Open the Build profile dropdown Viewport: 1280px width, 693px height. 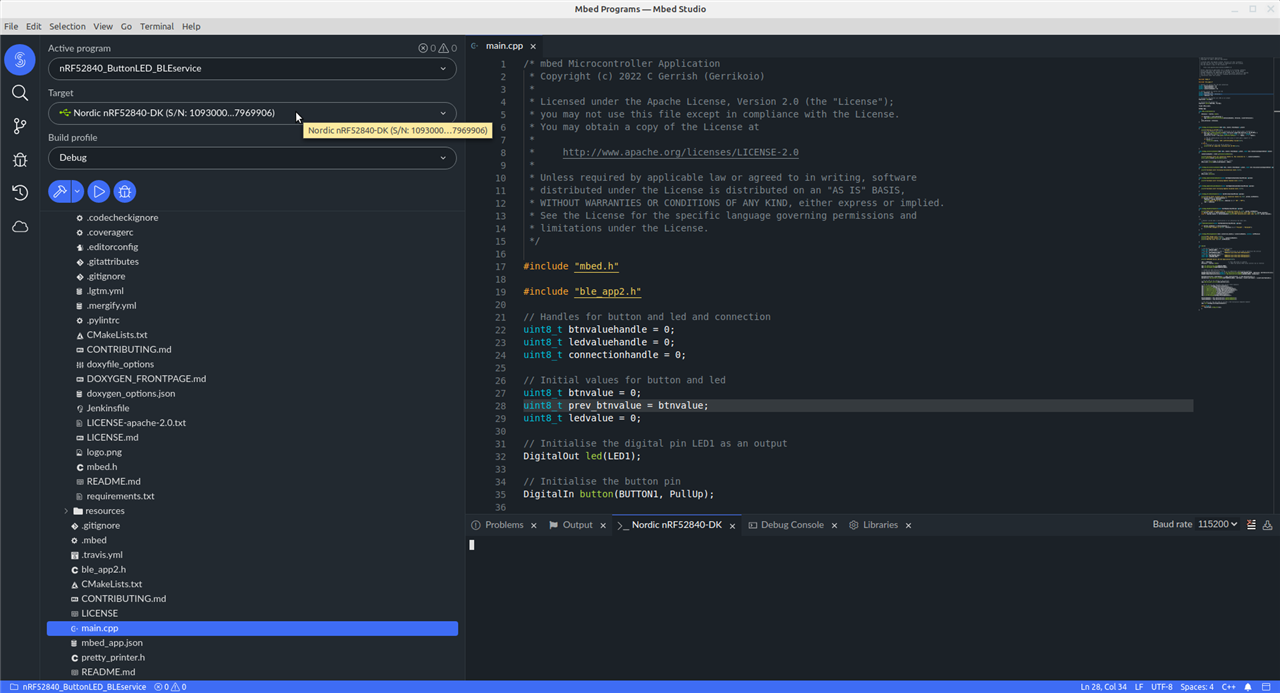252,158
